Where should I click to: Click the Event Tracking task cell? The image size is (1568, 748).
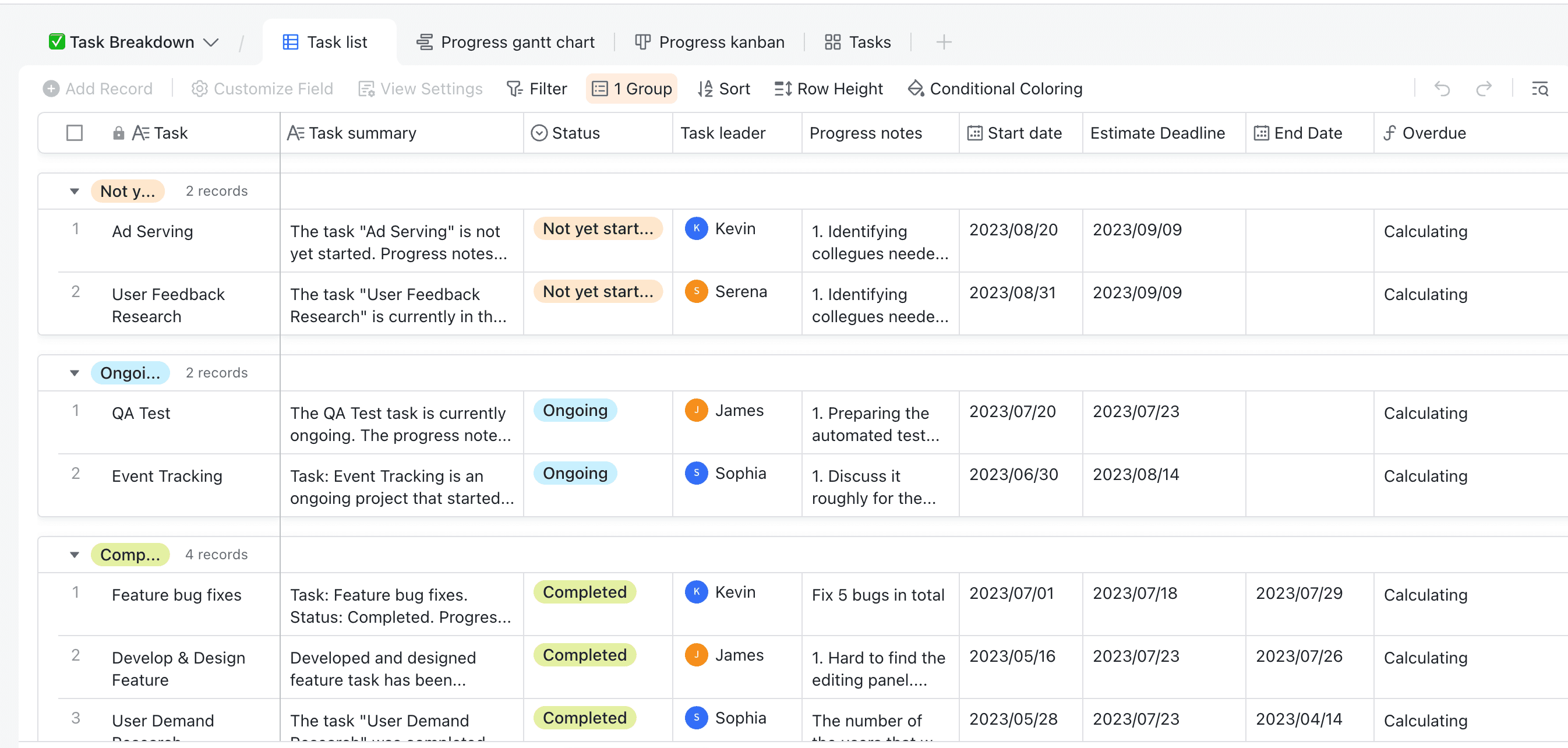[x=167, y=476]
